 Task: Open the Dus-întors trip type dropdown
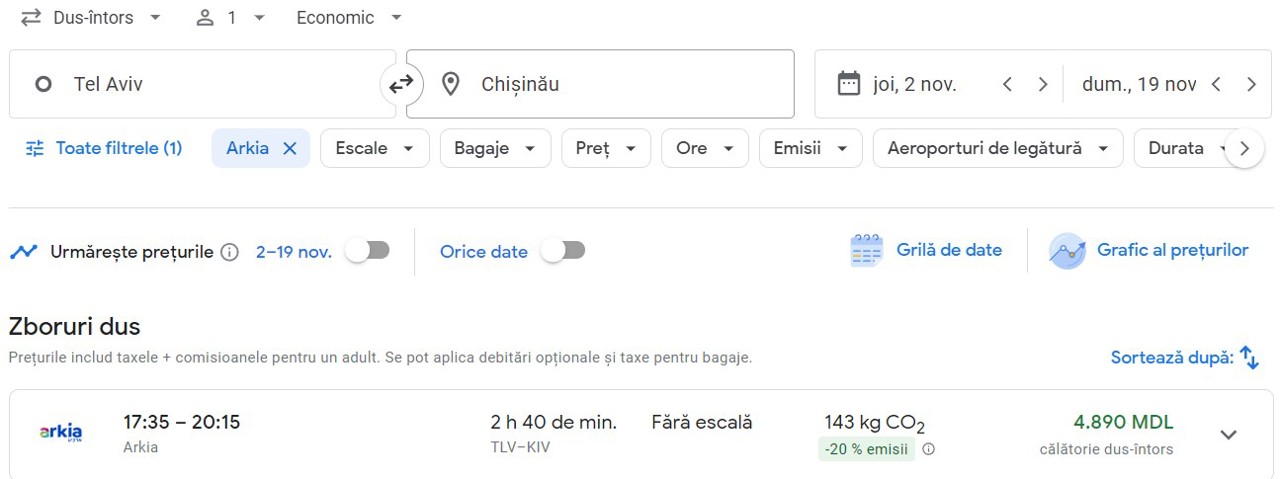tap(91, 18)
